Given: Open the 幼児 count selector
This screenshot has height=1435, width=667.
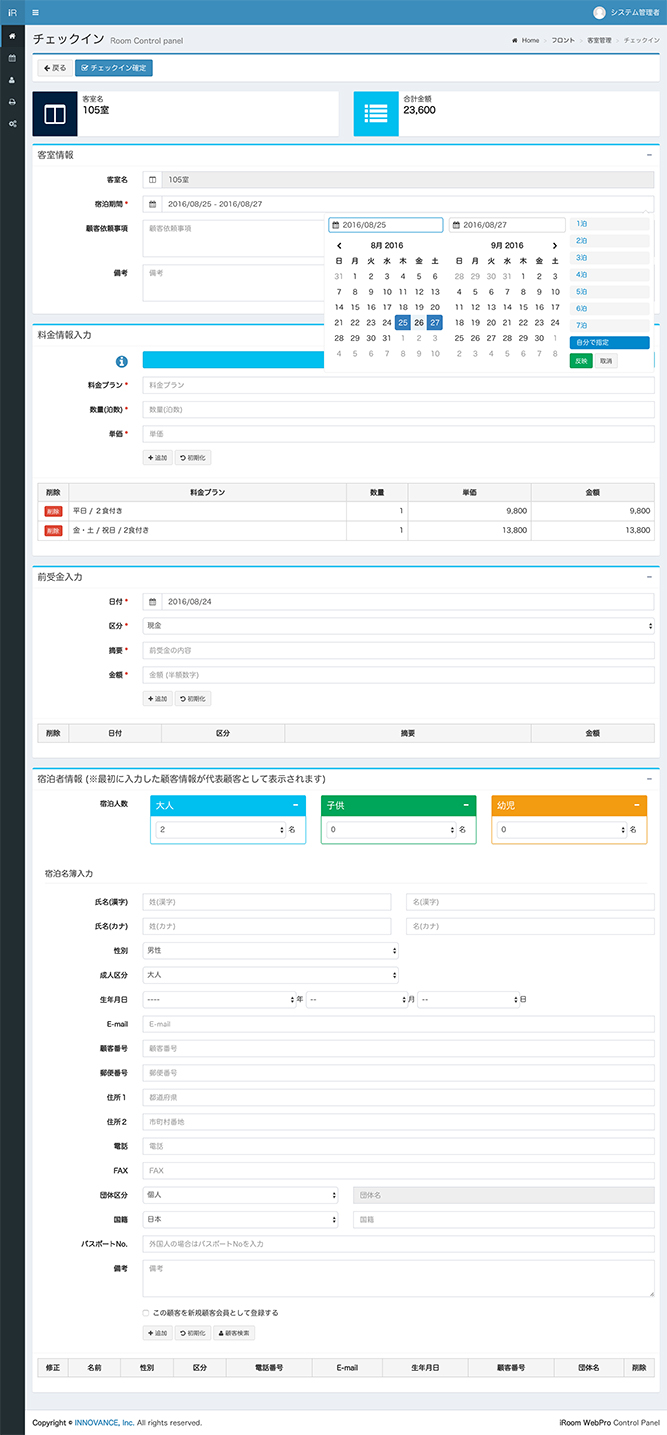Looking at the screenshot, I should 563,830.
